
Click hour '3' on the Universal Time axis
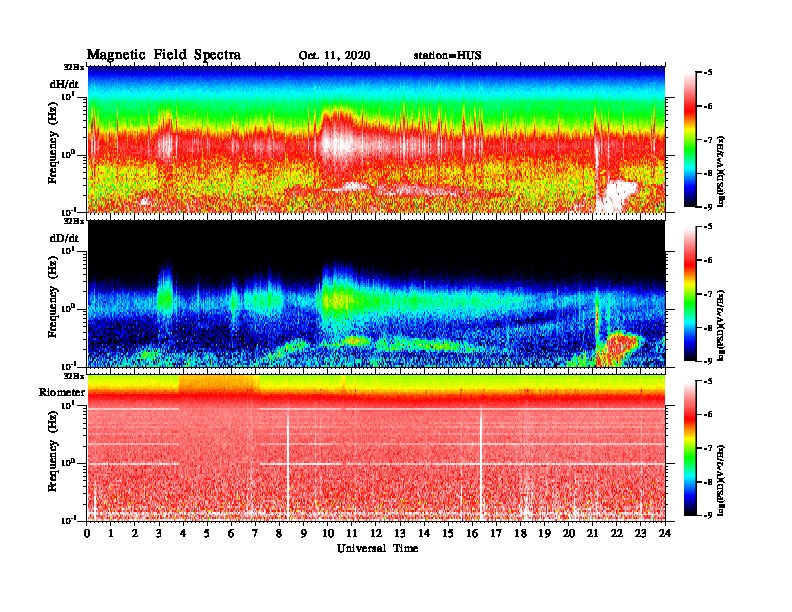pyautogui.click(x=159, y=534)
